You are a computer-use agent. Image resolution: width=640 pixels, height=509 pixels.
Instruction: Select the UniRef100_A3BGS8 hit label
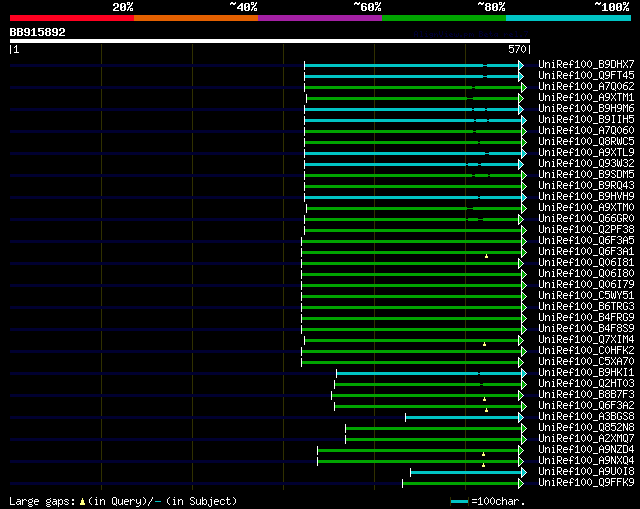572,416
